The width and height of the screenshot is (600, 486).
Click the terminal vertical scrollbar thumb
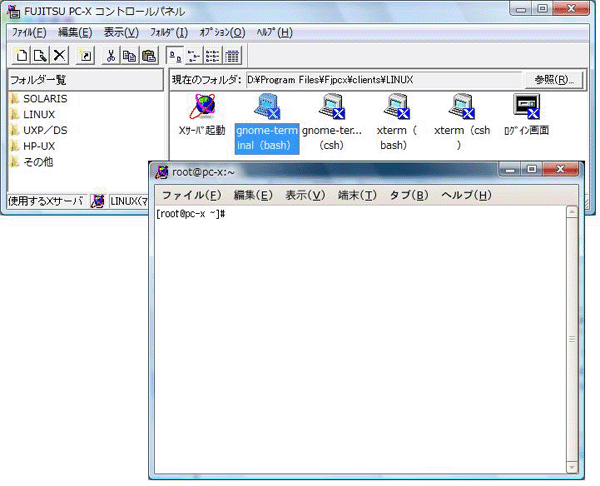coord(572,339)
